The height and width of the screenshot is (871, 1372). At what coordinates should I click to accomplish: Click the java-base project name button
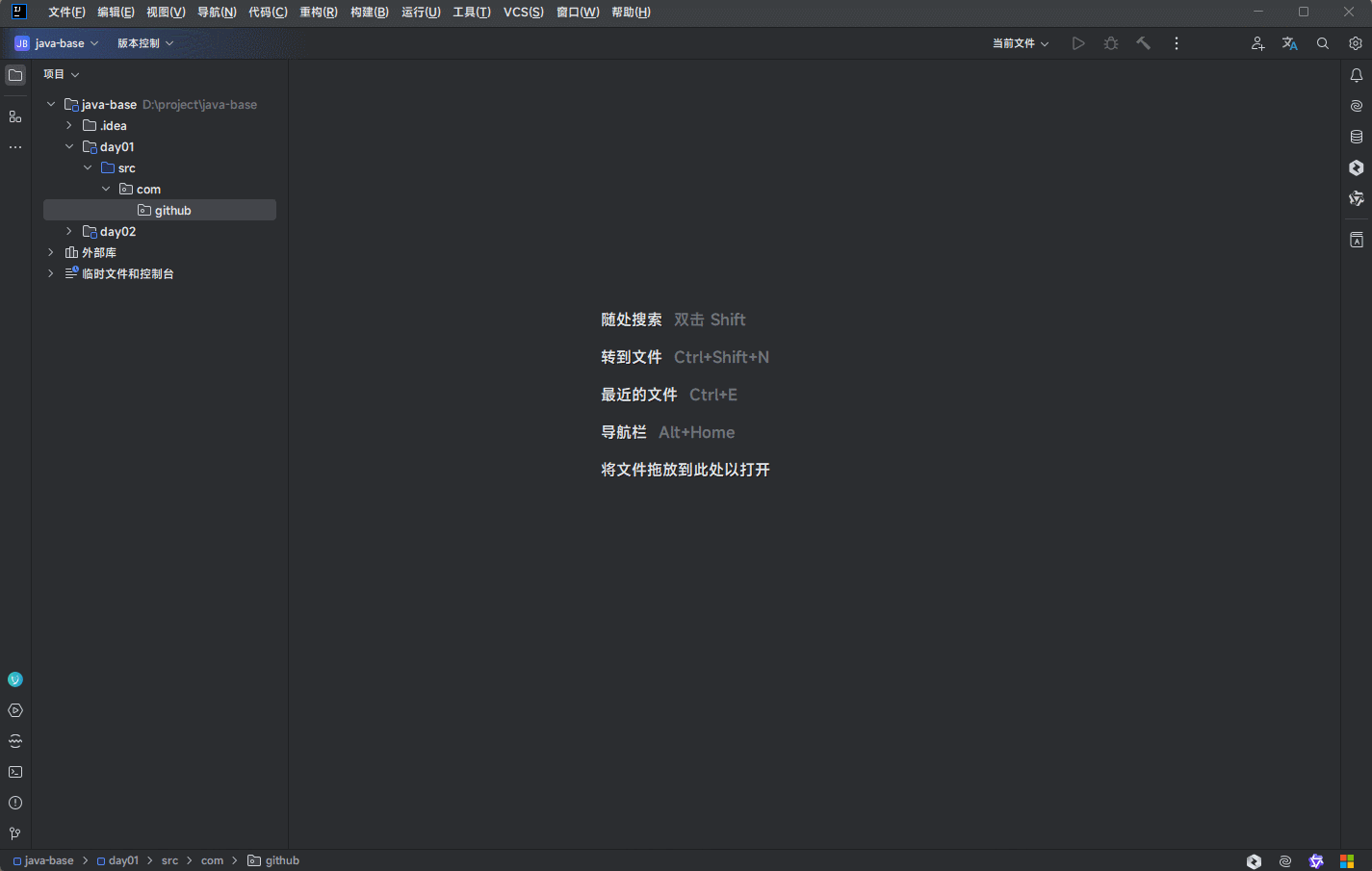tap(57, 43)
